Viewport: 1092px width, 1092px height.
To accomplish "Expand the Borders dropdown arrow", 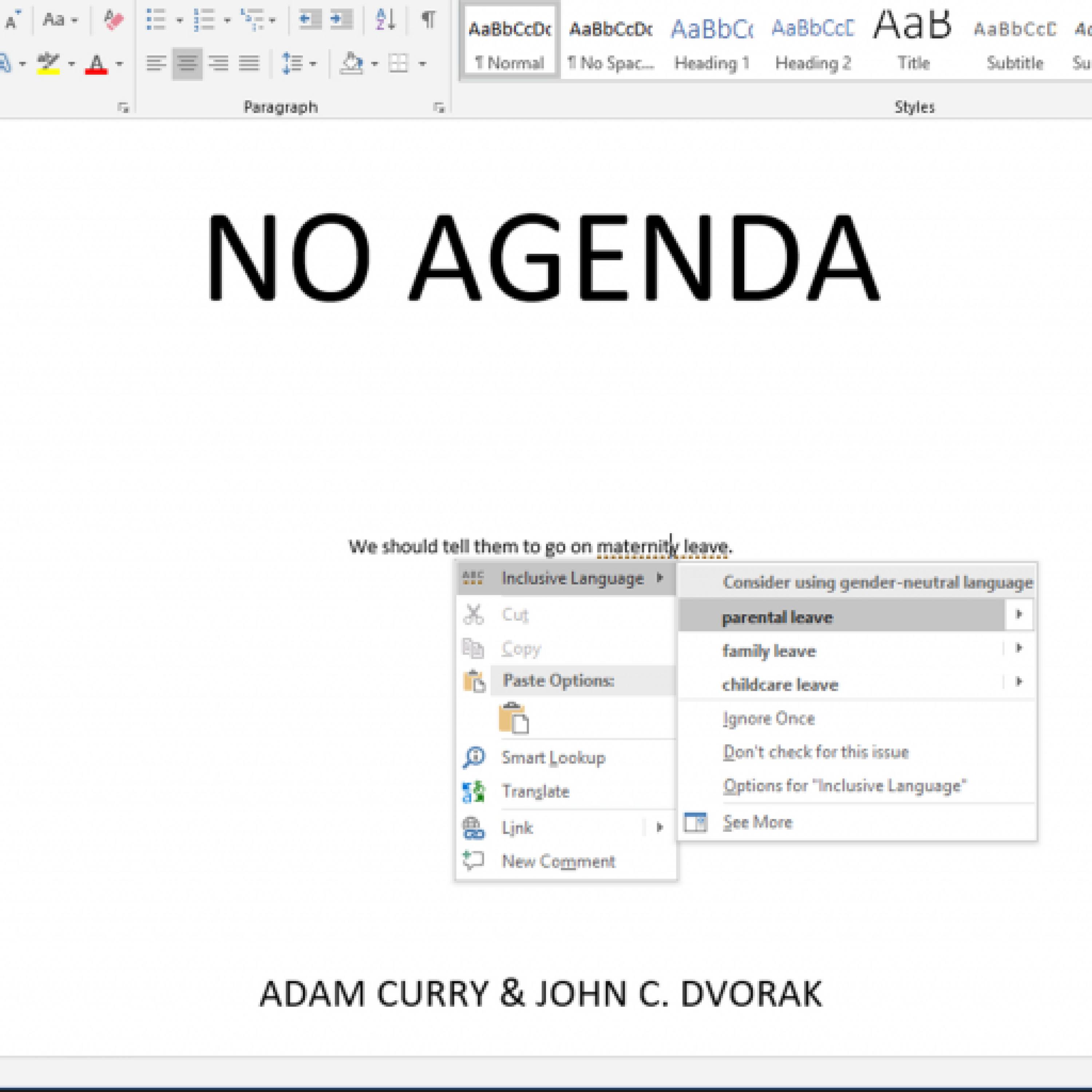I will tap(422, 63).
